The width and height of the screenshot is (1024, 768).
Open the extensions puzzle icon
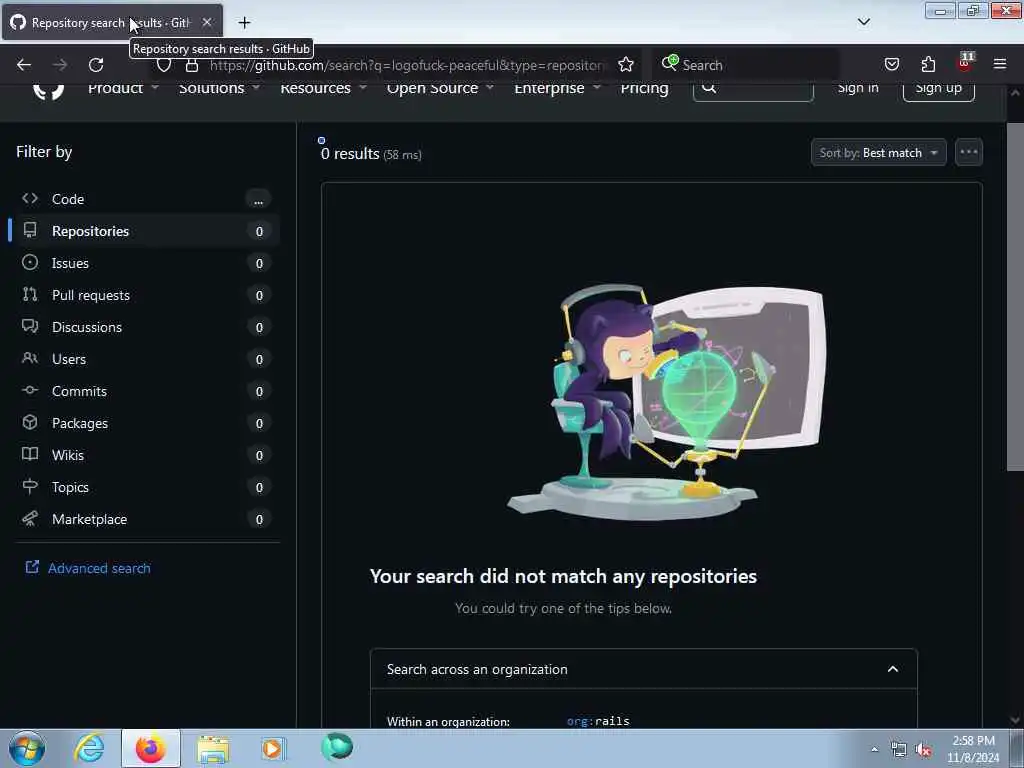tap(928, 64)
